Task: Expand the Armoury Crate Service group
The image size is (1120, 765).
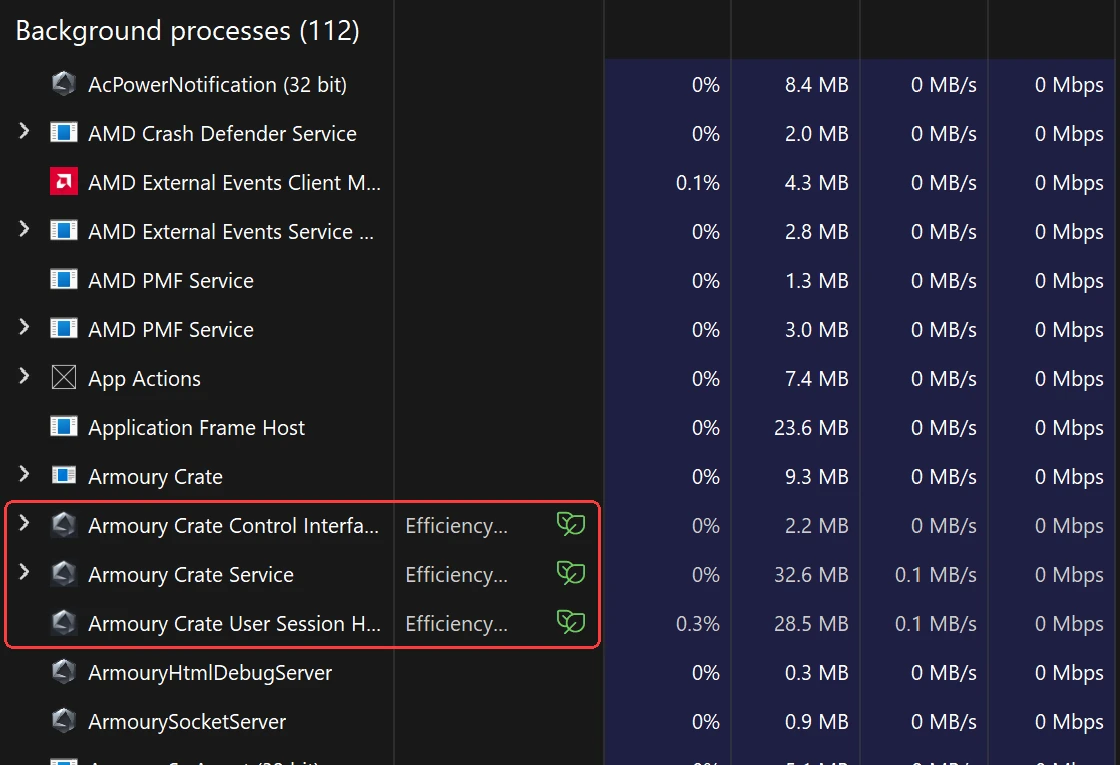Action: 24,572
